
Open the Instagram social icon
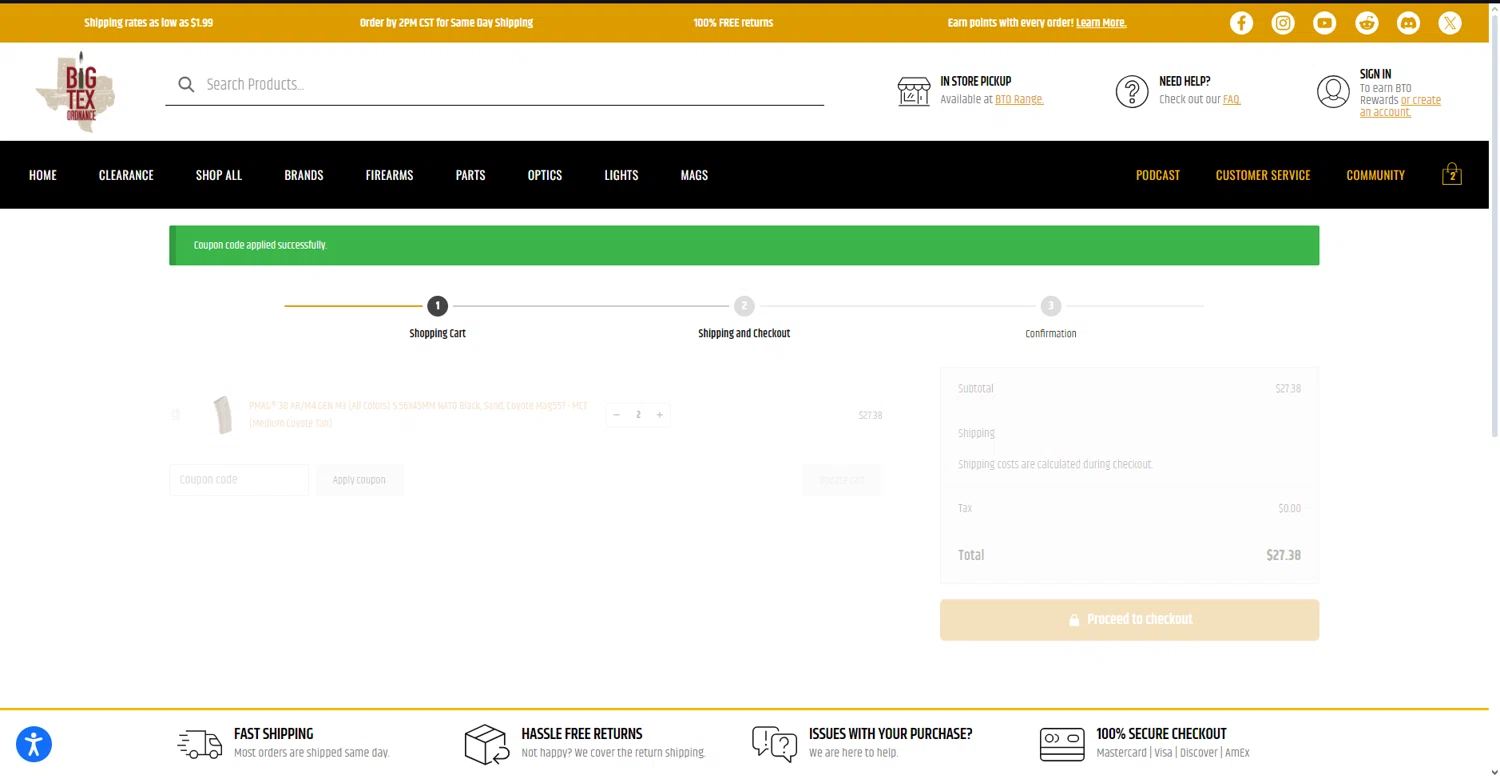[1283, 23]
